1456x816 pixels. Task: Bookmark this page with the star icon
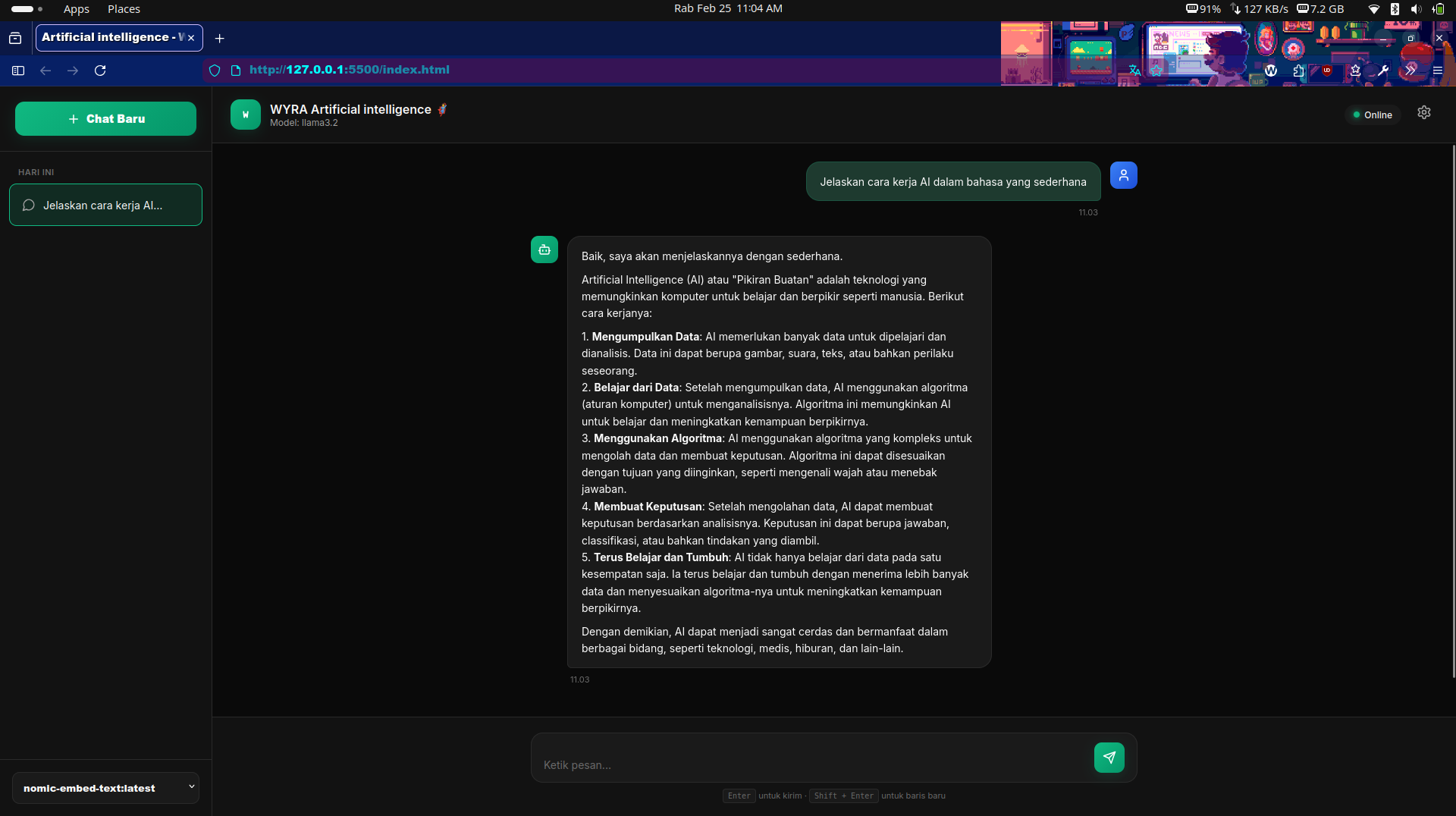pyautogui.click(x=1156, y=71)
